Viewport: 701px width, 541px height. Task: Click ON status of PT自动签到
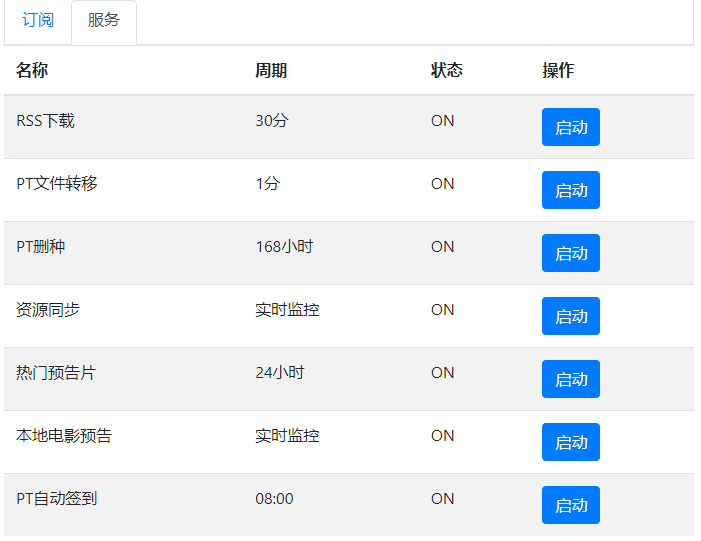pos(443,499)
